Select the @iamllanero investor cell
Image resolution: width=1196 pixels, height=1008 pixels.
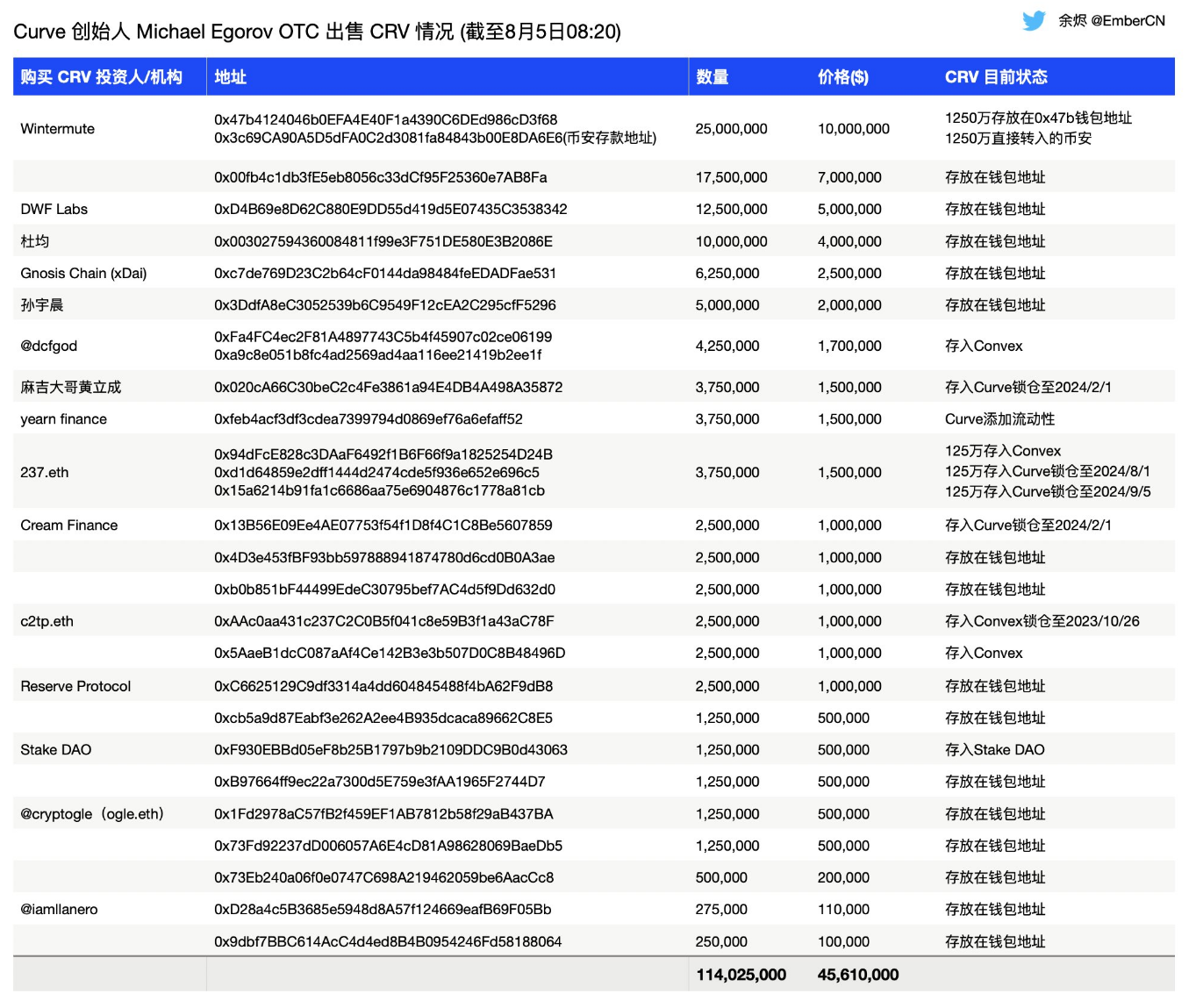(59, 910)
